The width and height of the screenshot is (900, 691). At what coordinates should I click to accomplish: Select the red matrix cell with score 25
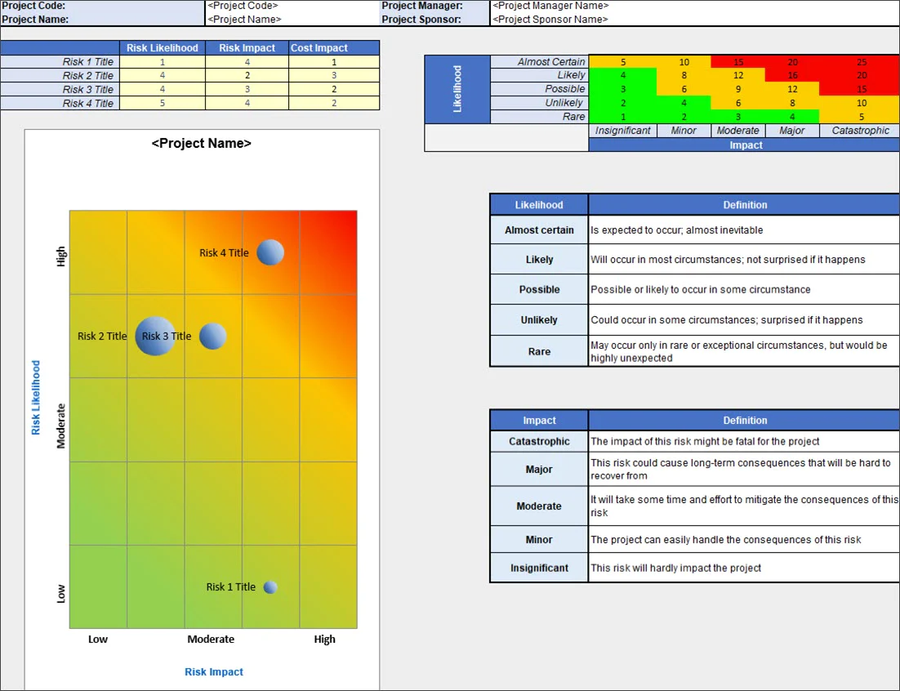pos(859,62)
